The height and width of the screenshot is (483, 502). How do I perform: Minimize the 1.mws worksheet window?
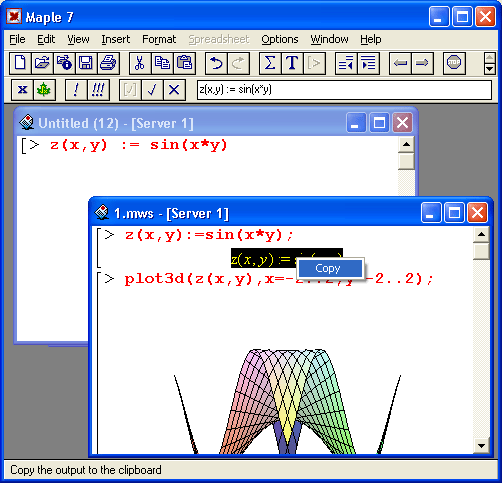431,212
